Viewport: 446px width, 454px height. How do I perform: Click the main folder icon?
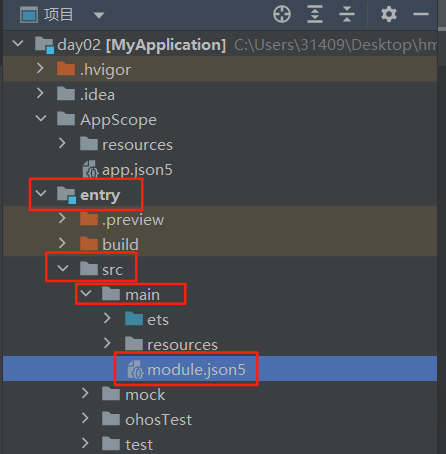pos(111,293)
